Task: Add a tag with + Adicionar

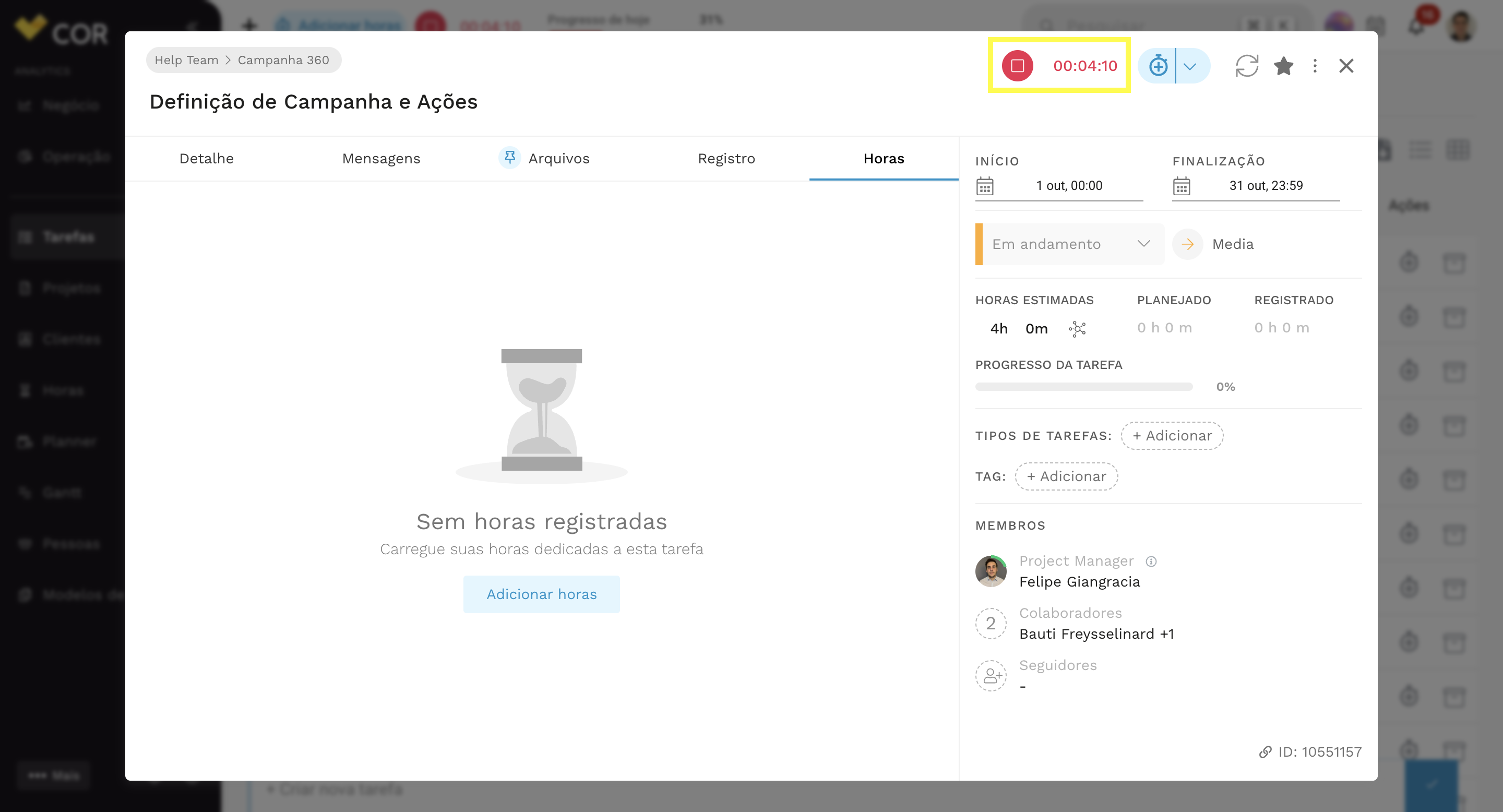Action: point(1066,476)
